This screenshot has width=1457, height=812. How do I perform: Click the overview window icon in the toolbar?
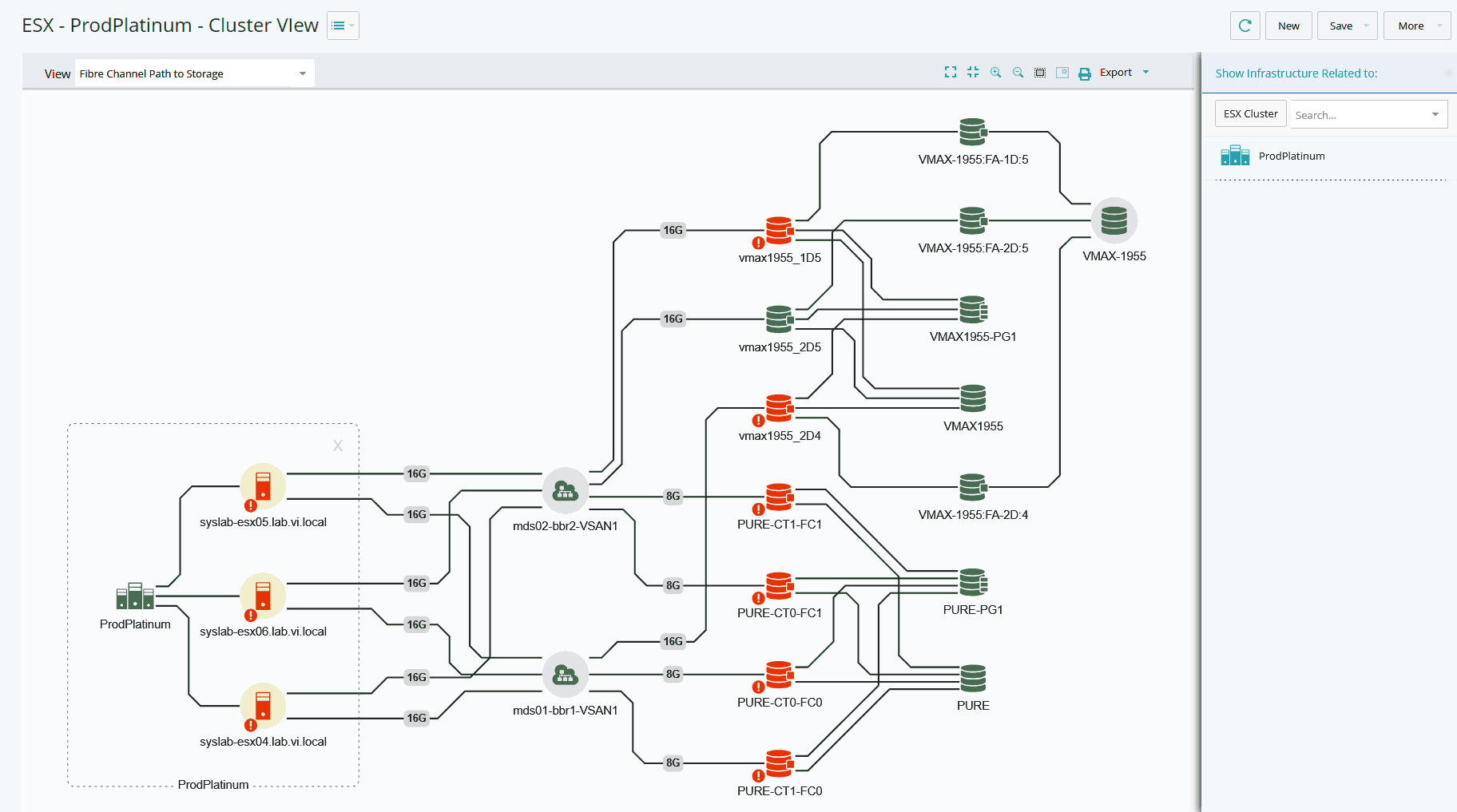pyautogui.click(x=1062, y=73)
